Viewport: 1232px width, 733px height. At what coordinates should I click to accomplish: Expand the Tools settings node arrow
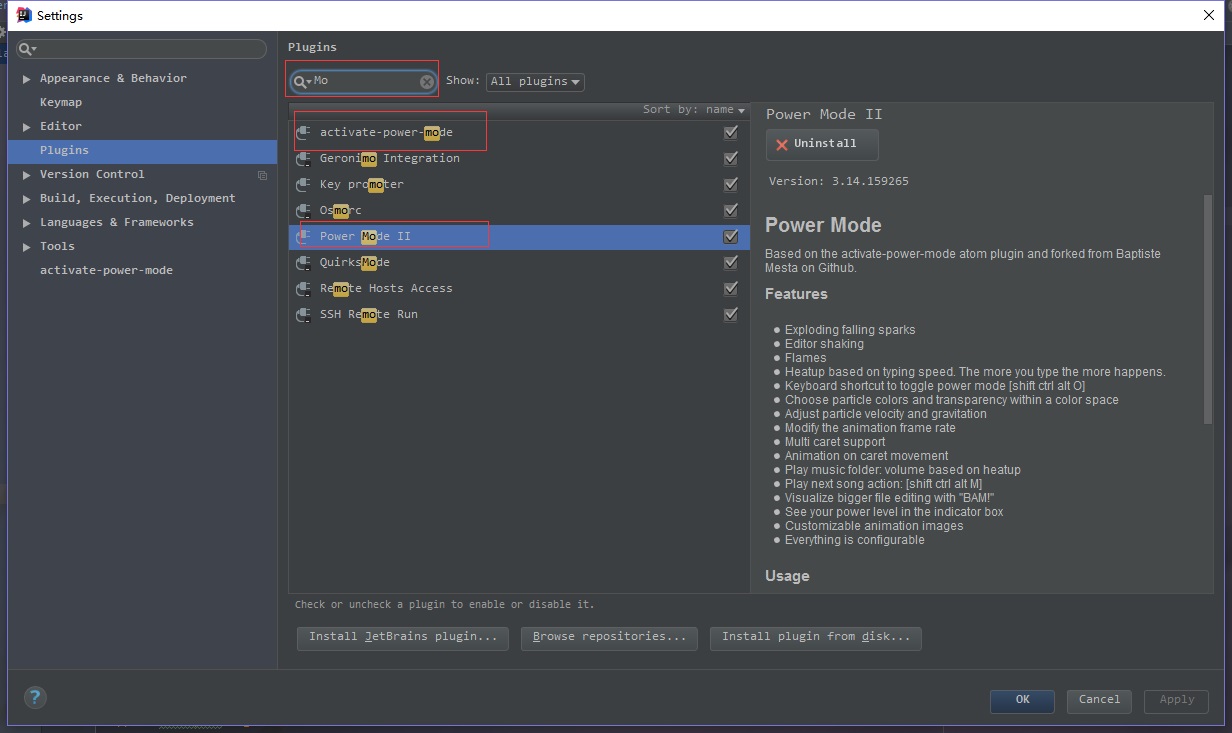coord(27,246)
